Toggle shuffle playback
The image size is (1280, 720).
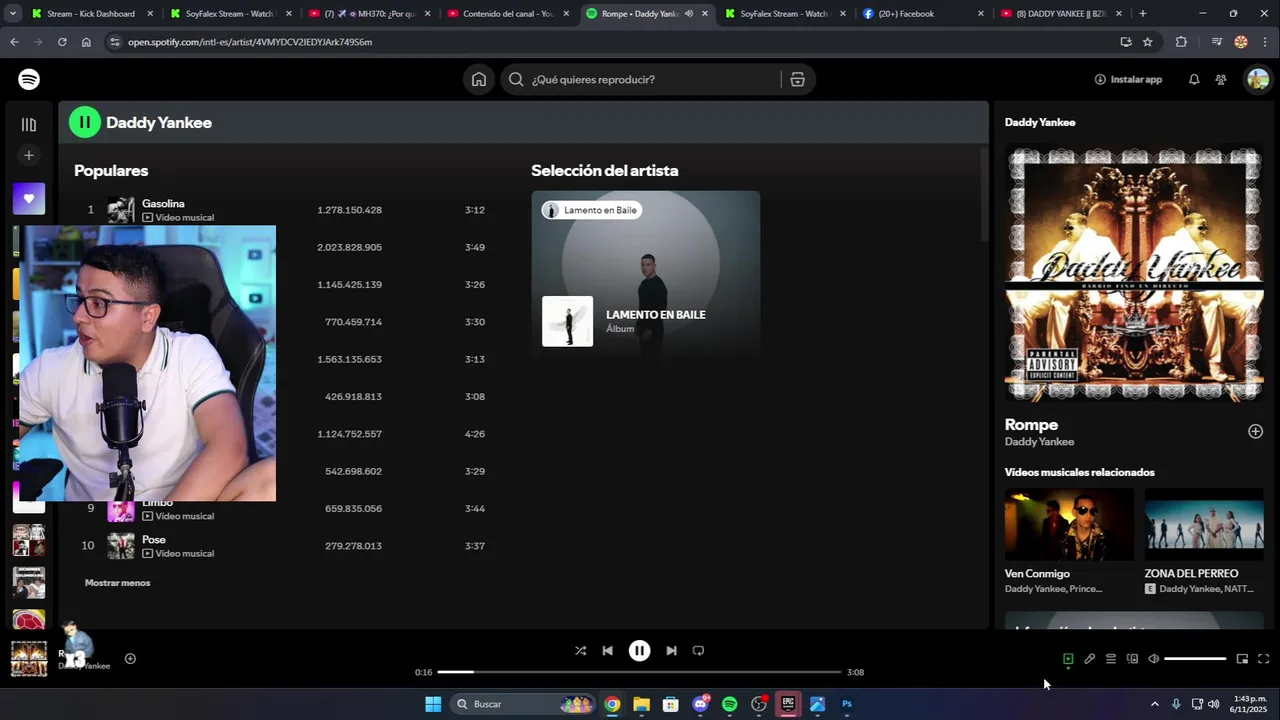[x=580, y=650]
